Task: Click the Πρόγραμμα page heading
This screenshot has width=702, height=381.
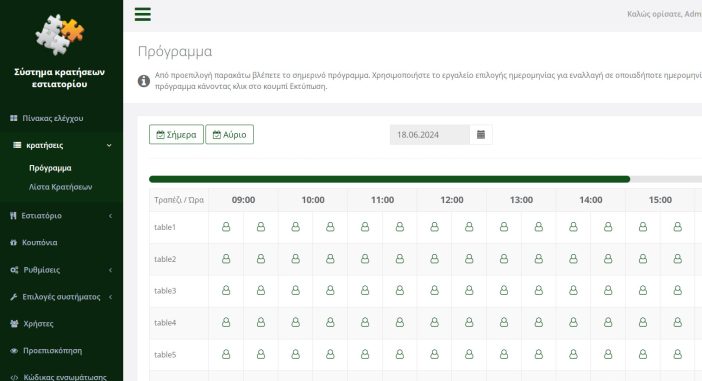Action: (x=175, y=51)
